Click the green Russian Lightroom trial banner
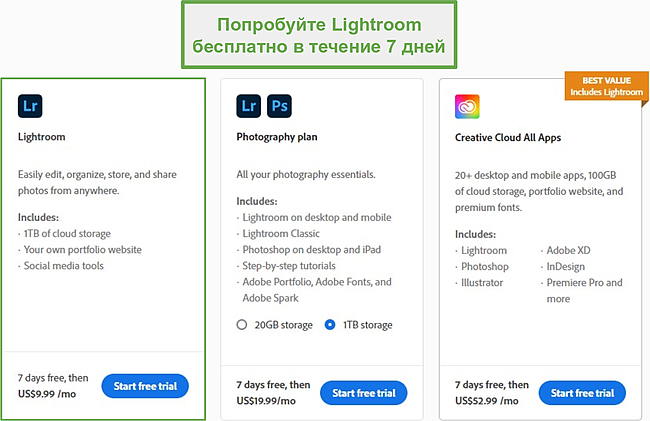The height and width of the screenshot is (421, 650). click(319, 35)
